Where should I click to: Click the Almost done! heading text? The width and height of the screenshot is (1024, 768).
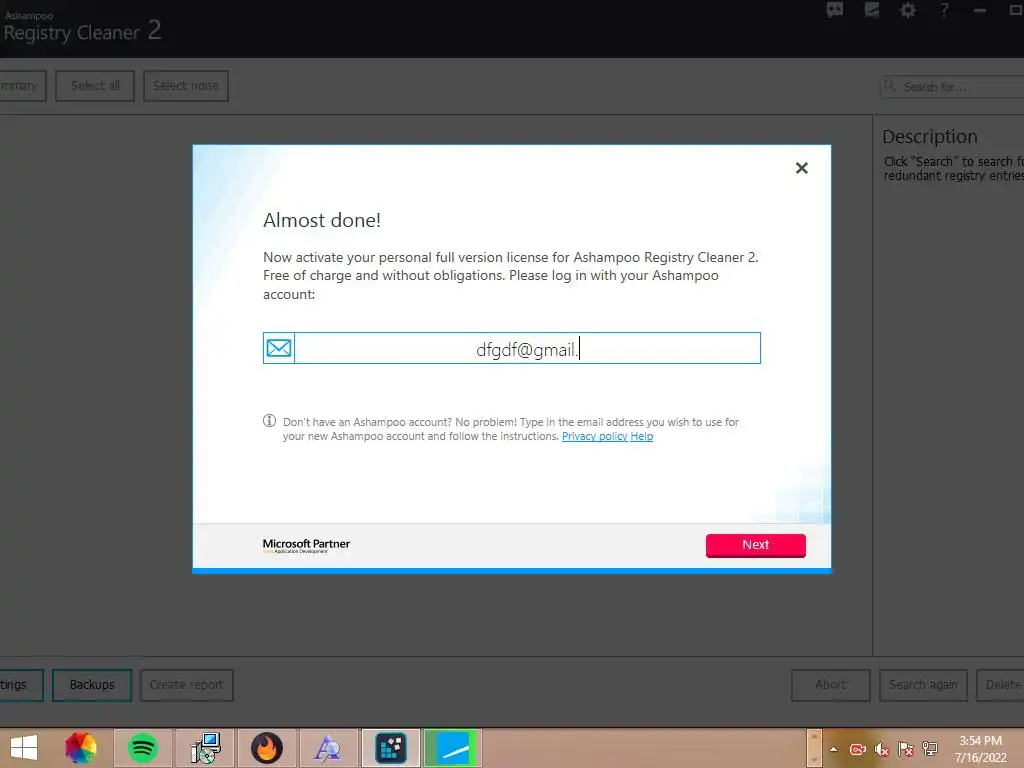coord(322,220)
